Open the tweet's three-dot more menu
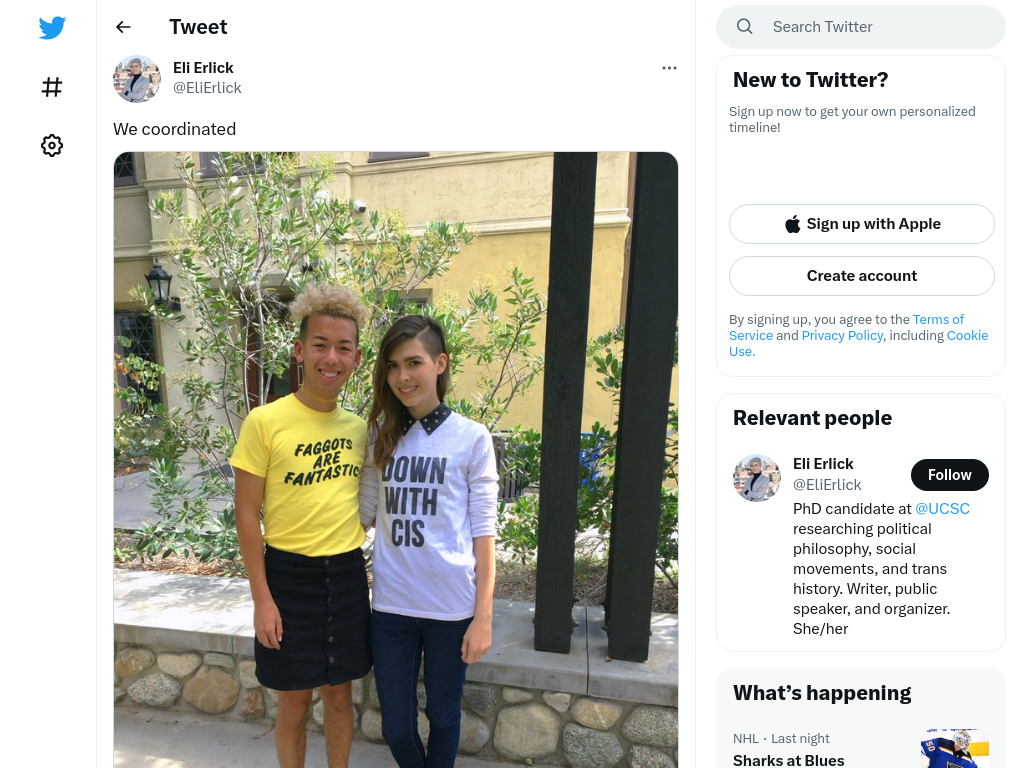The image size is (1024, 768). [669, 68]
